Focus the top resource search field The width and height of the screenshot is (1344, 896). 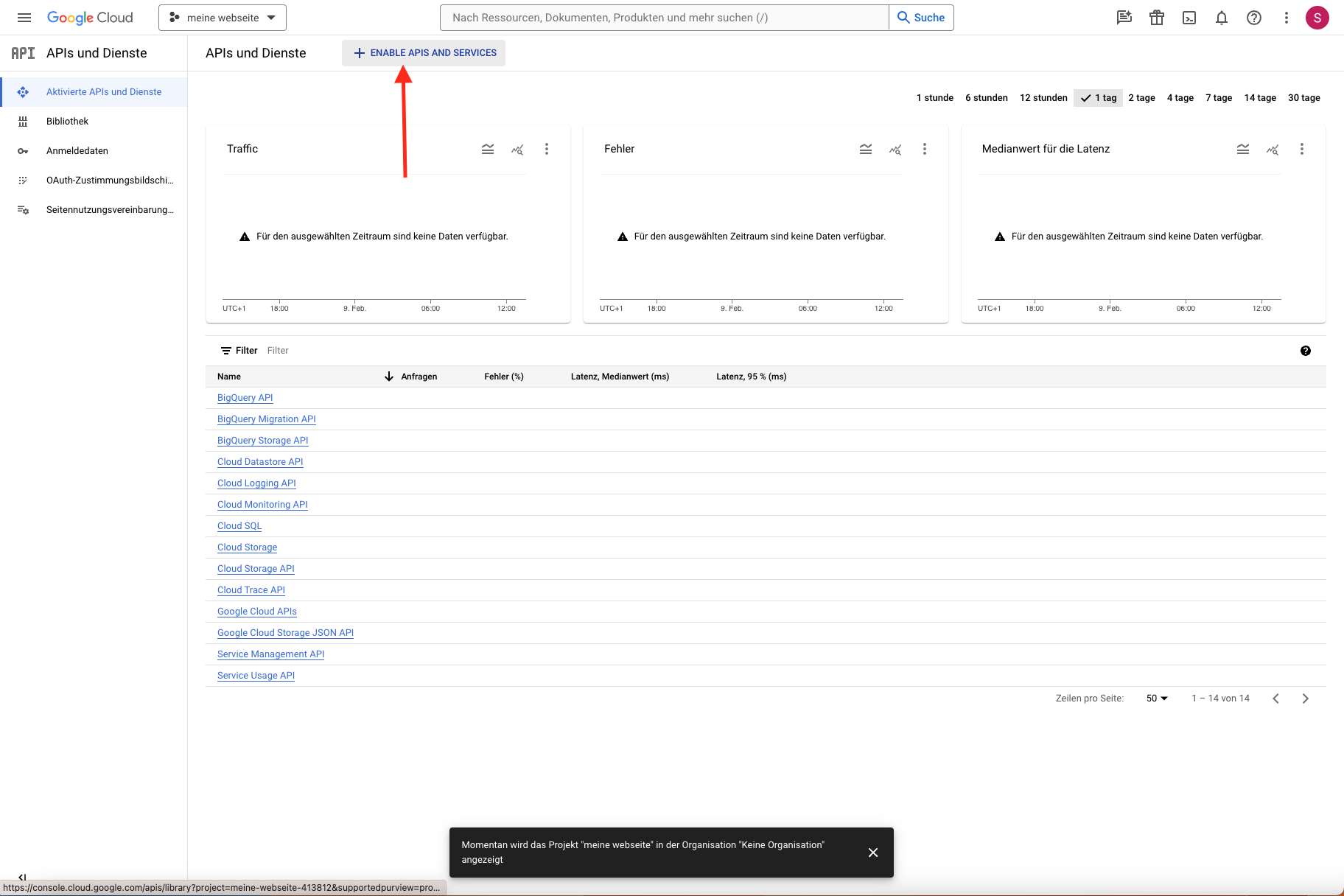665,18
